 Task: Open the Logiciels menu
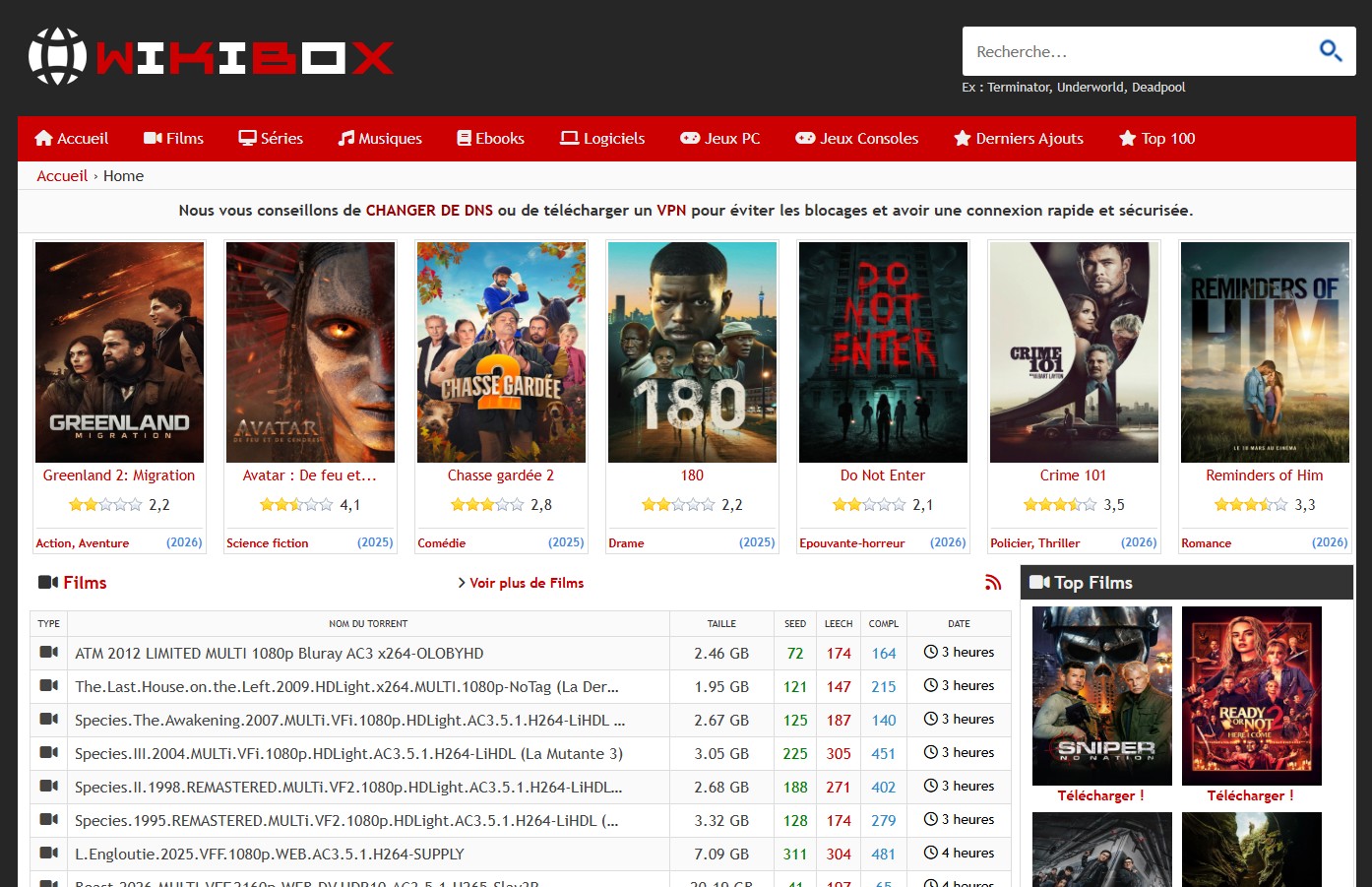[x=602, y=139]
